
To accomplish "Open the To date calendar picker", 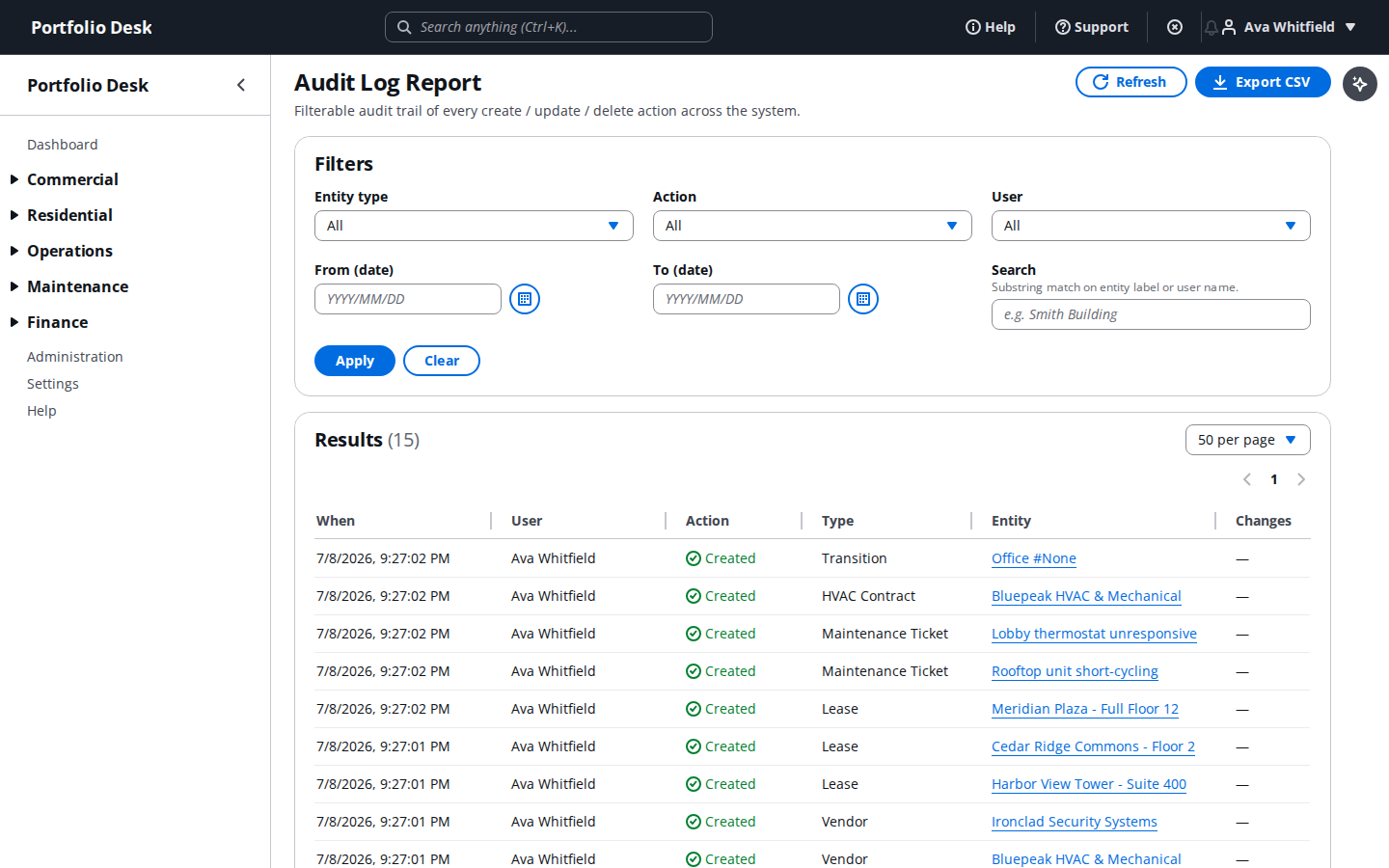I will click(863, 299).
